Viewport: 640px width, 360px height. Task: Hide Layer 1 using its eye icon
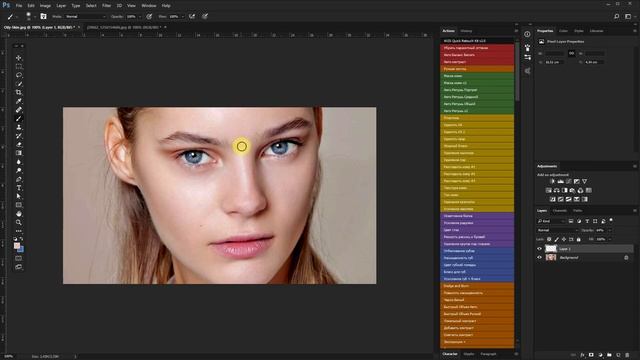(x=539, y=249)
